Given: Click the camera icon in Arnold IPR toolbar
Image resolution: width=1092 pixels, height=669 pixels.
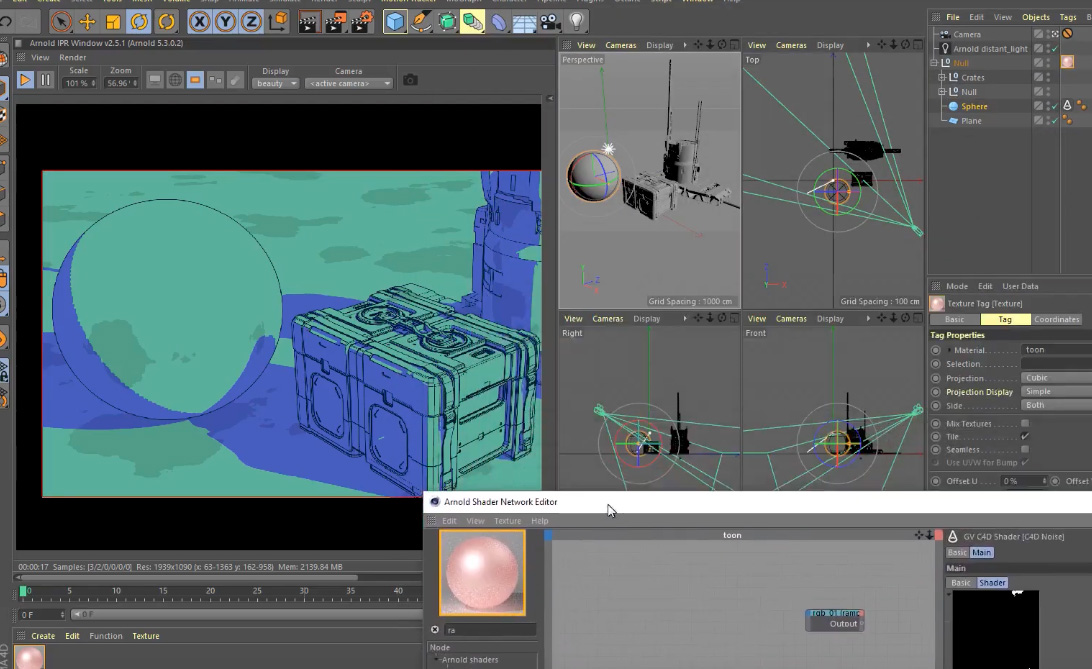Looking at the screenshot, I should (410, 80).
